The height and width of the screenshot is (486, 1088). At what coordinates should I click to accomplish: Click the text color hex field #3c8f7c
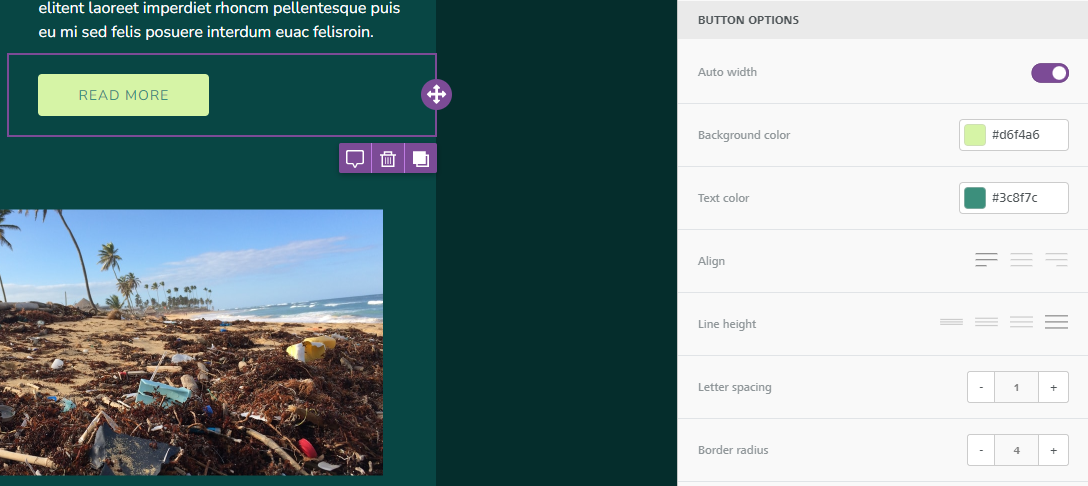coord(1026,198)
